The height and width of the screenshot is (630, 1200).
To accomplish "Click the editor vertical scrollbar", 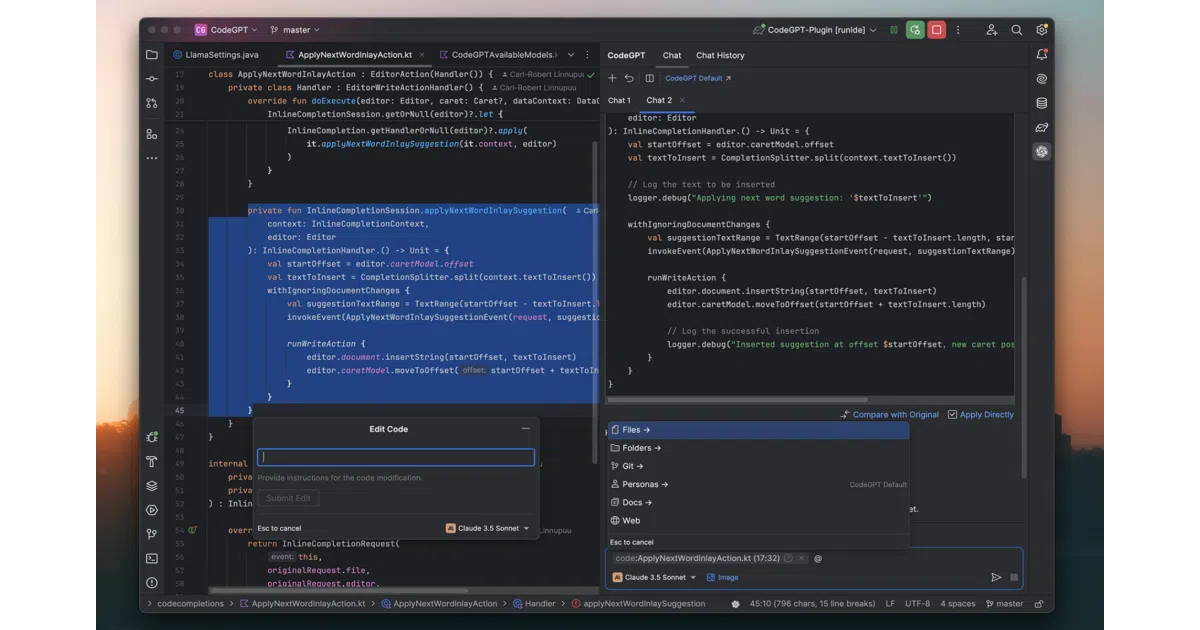I will 597,300.
